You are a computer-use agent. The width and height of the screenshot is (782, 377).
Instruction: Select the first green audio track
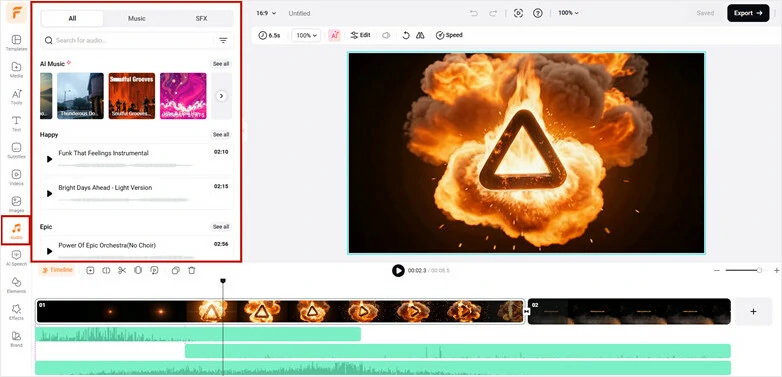(198, 334)
